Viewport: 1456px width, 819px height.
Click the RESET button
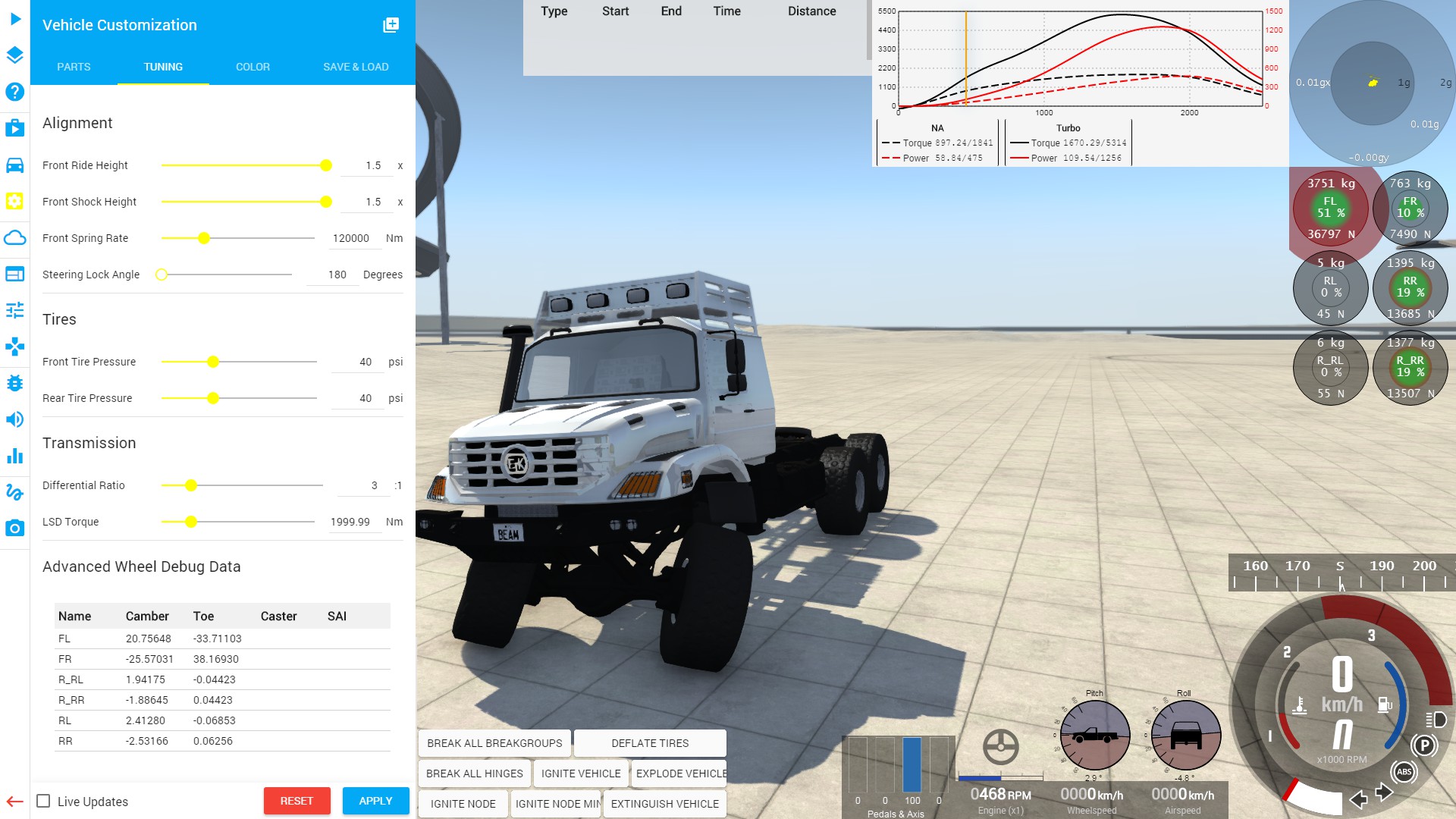(297, 801)
